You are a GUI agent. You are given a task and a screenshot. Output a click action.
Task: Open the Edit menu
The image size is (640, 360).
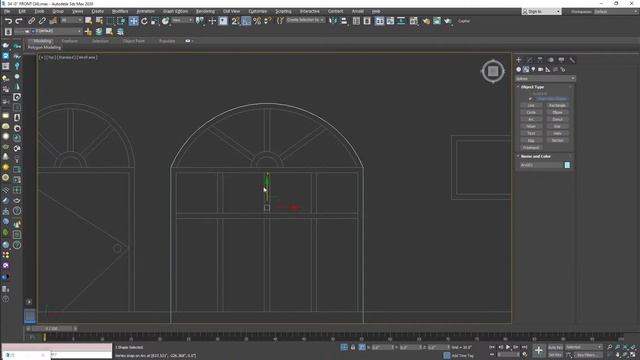22,11
